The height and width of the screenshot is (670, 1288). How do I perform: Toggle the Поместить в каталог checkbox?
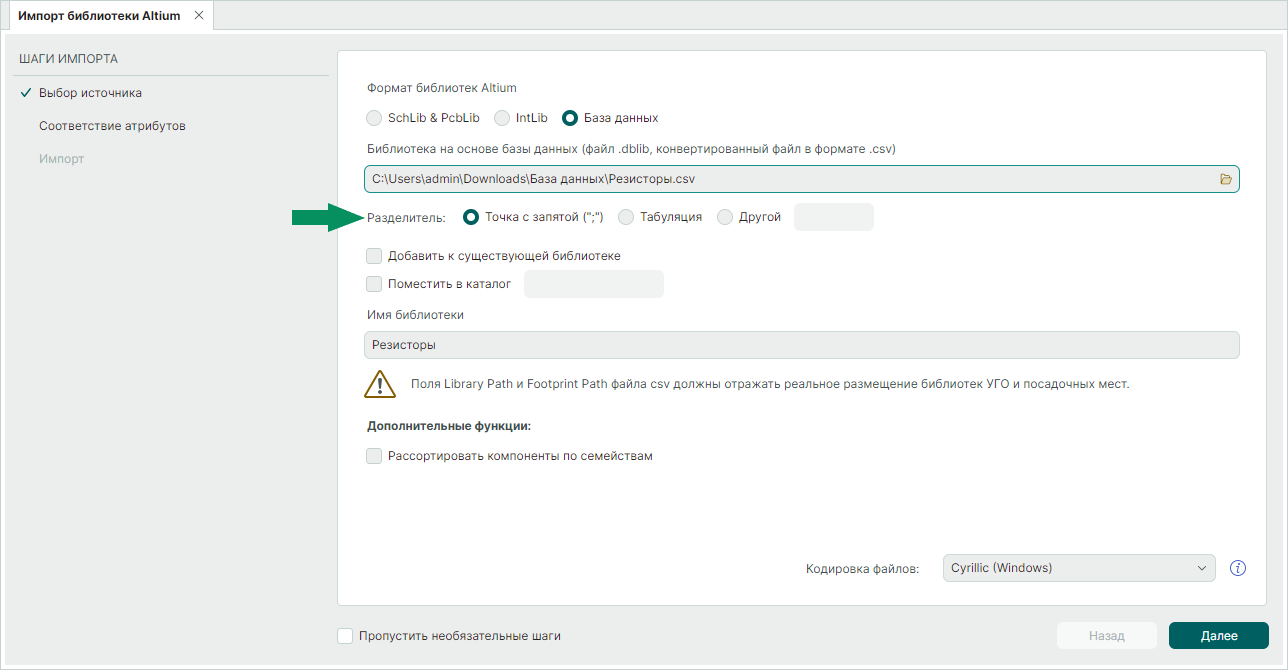click(x=375, y=284)
